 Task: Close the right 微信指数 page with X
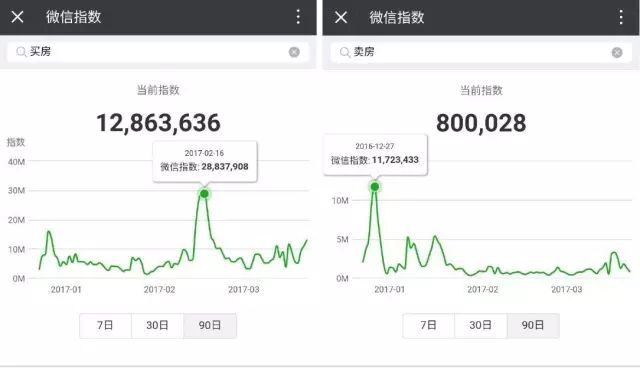tap(341, 17)
